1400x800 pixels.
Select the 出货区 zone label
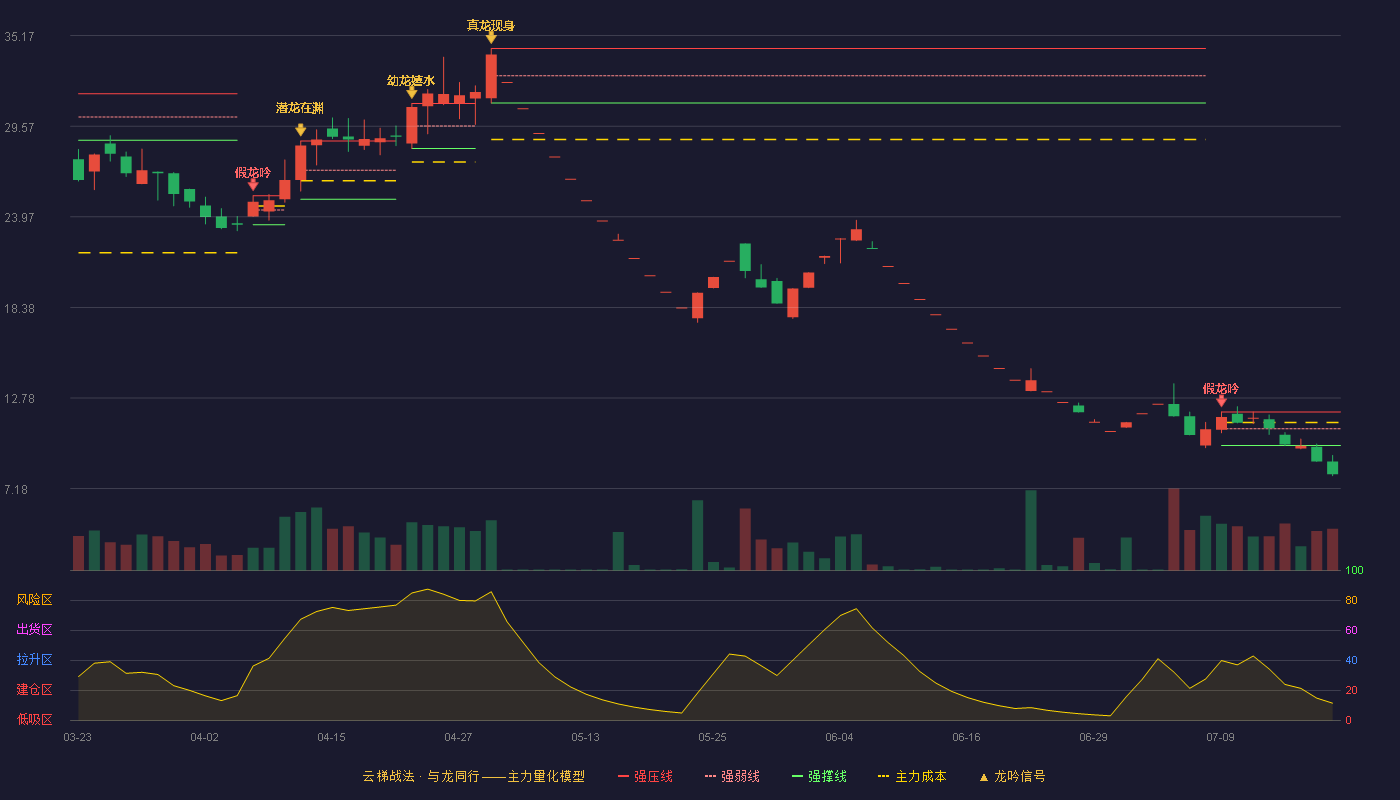[x=34, y=630]
